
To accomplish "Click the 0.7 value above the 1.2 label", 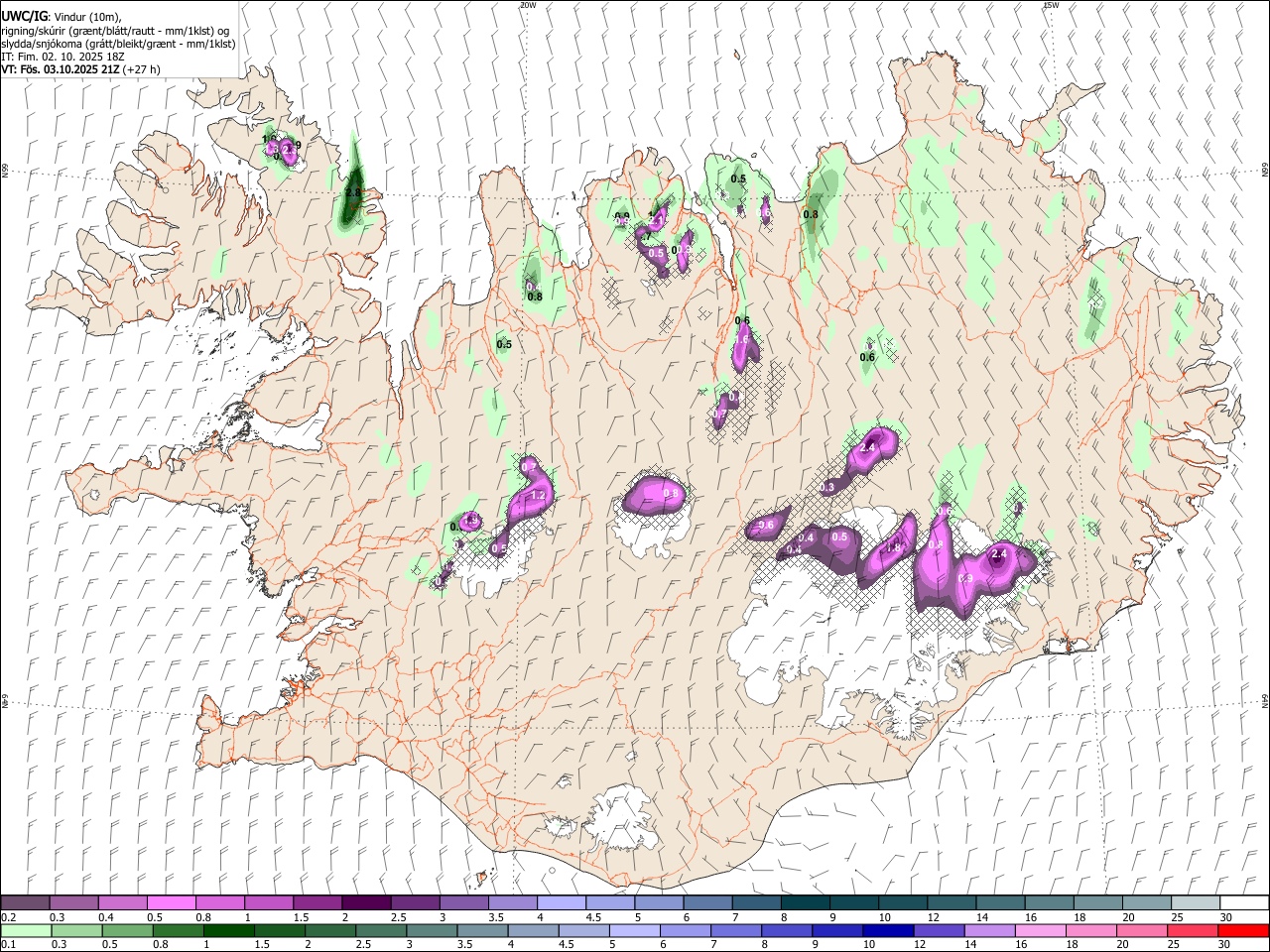I will click(528, 467).
